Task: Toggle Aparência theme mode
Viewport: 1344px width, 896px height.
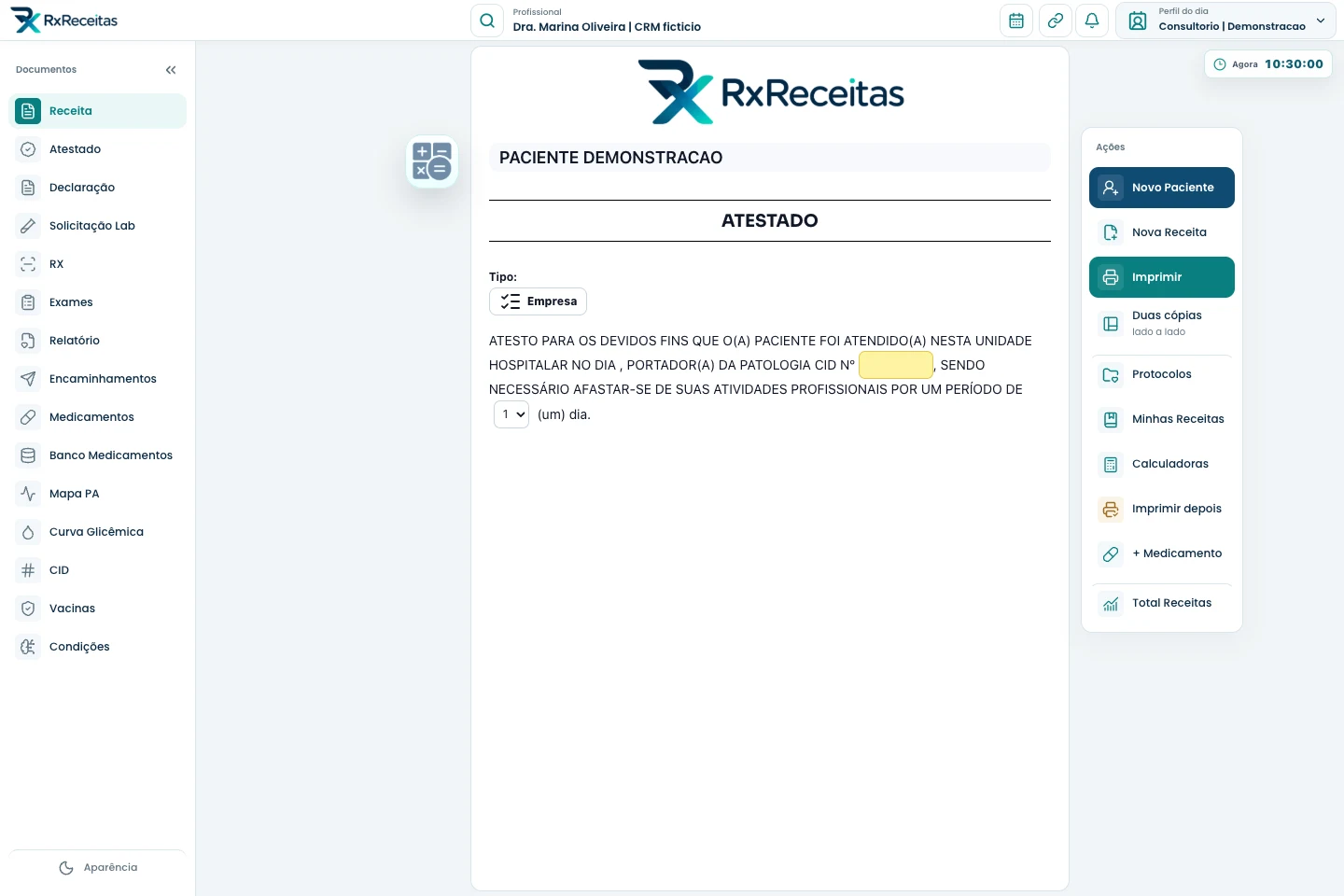Action: pos(98,868)
